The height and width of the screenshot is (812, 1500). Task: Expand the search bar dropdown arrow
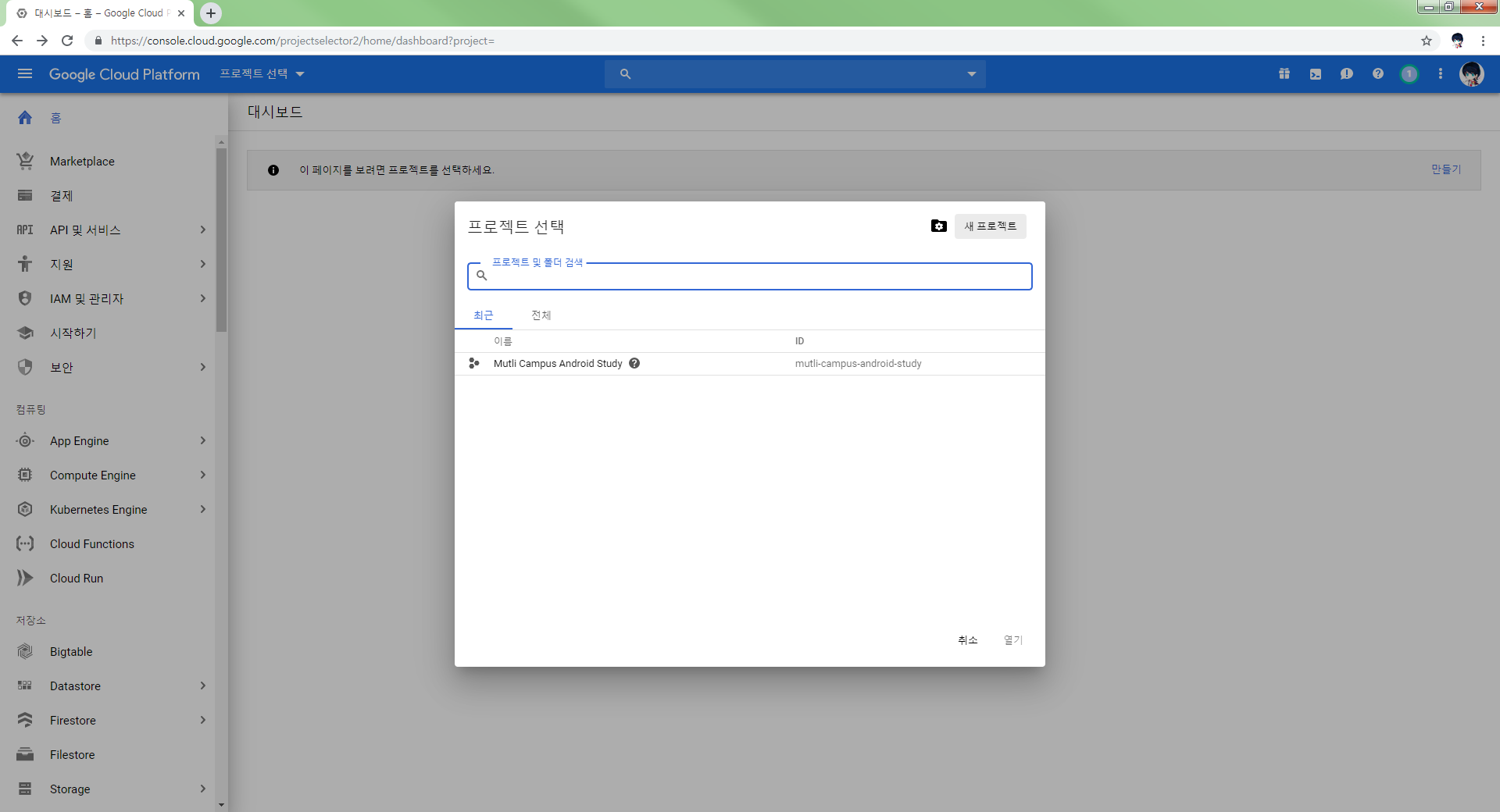972,73
